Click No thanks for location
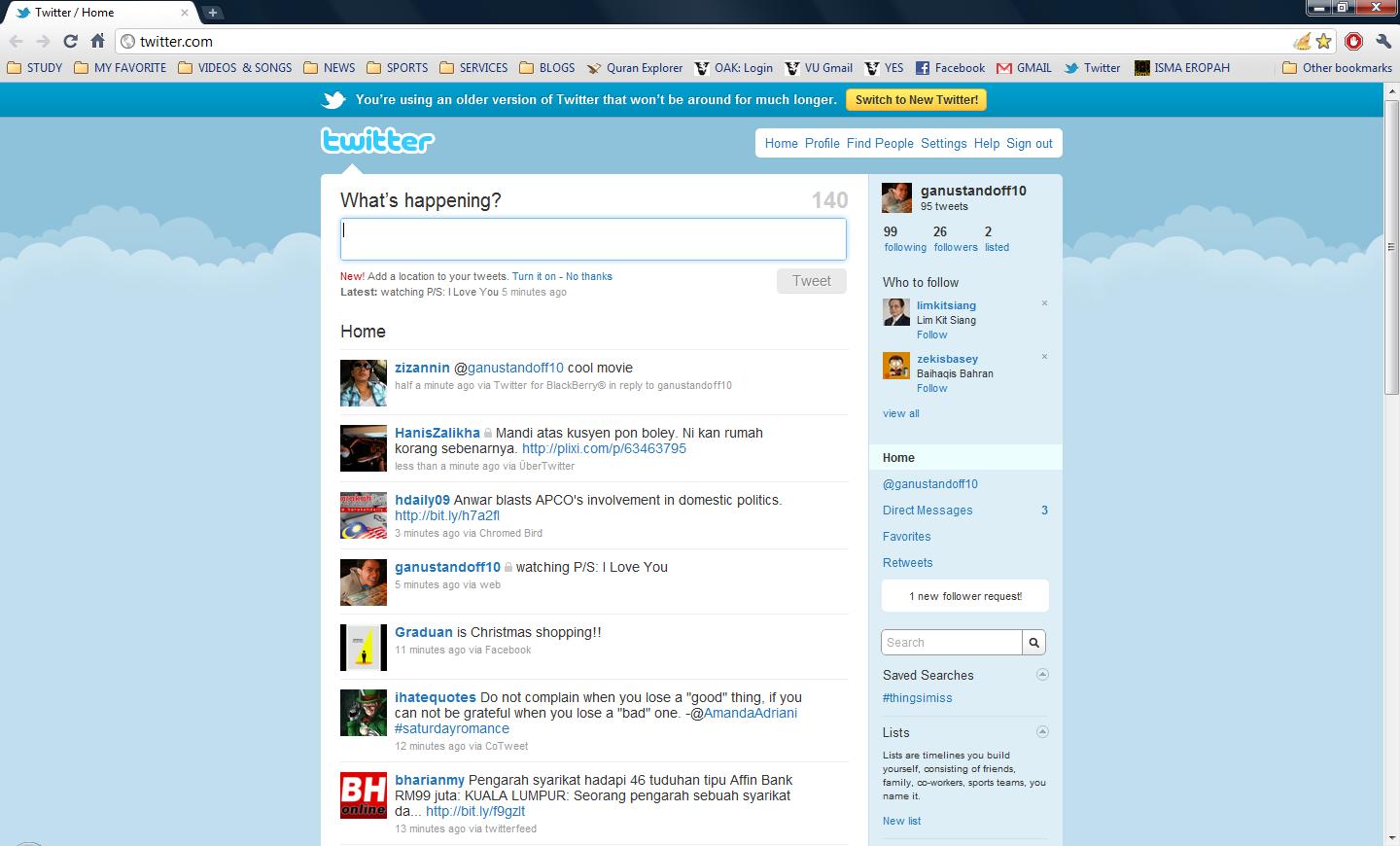Screen dimensions: 1400x846 (589, 276)
